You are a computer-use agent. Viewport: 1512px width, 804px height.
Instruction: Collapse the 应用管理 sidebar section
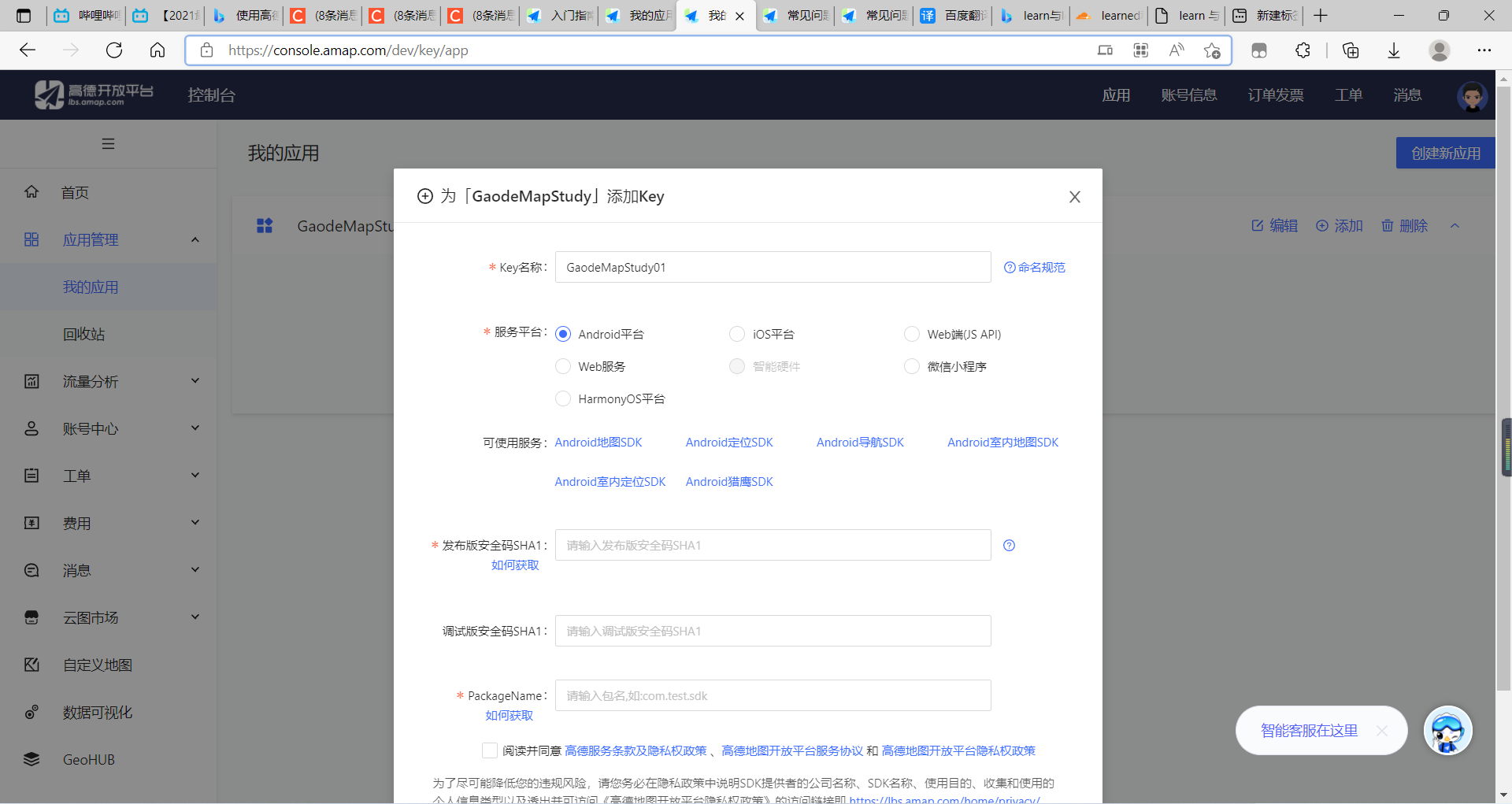(195, 239)
